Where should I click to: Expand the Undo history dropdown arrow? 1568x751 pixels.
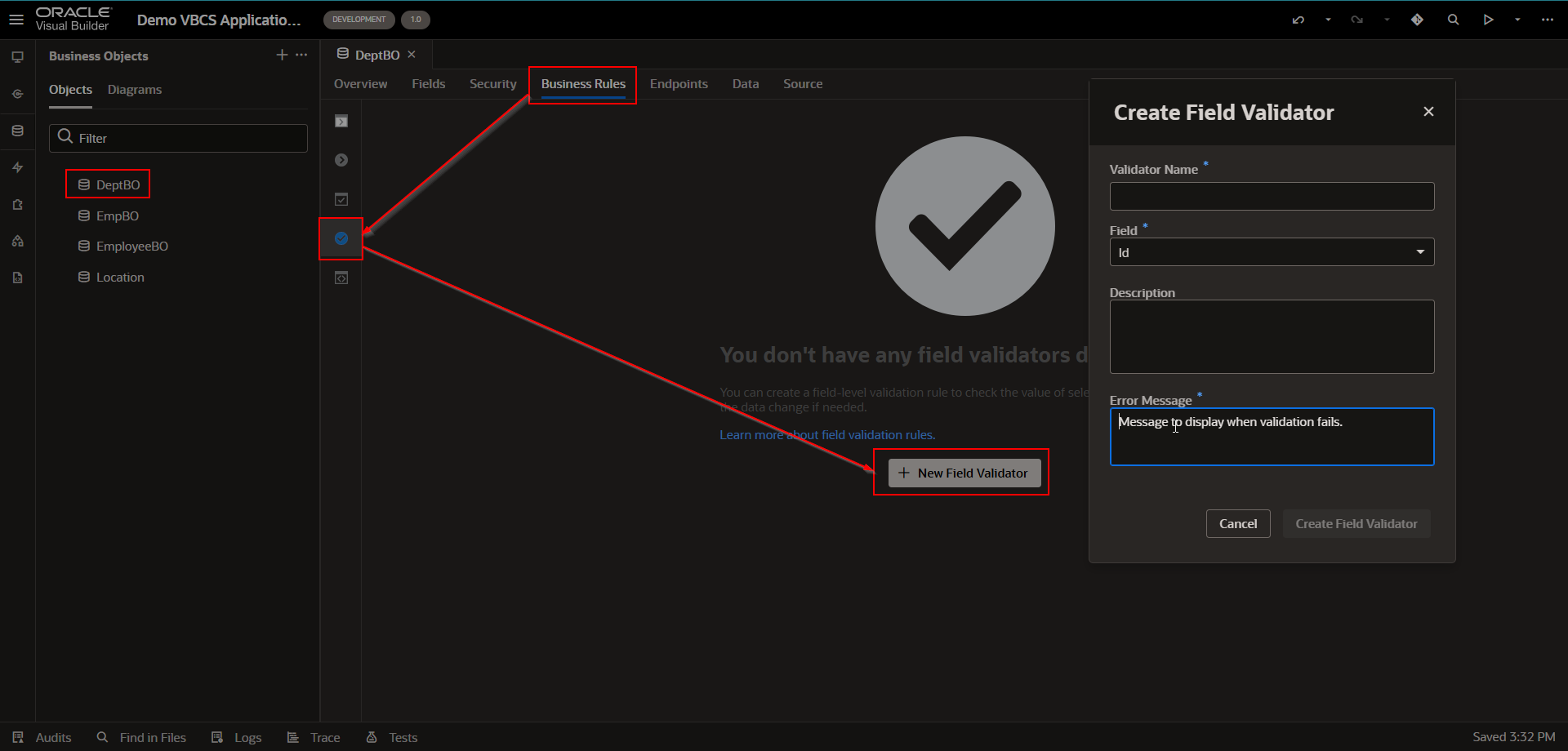[x=1328, y=20]
